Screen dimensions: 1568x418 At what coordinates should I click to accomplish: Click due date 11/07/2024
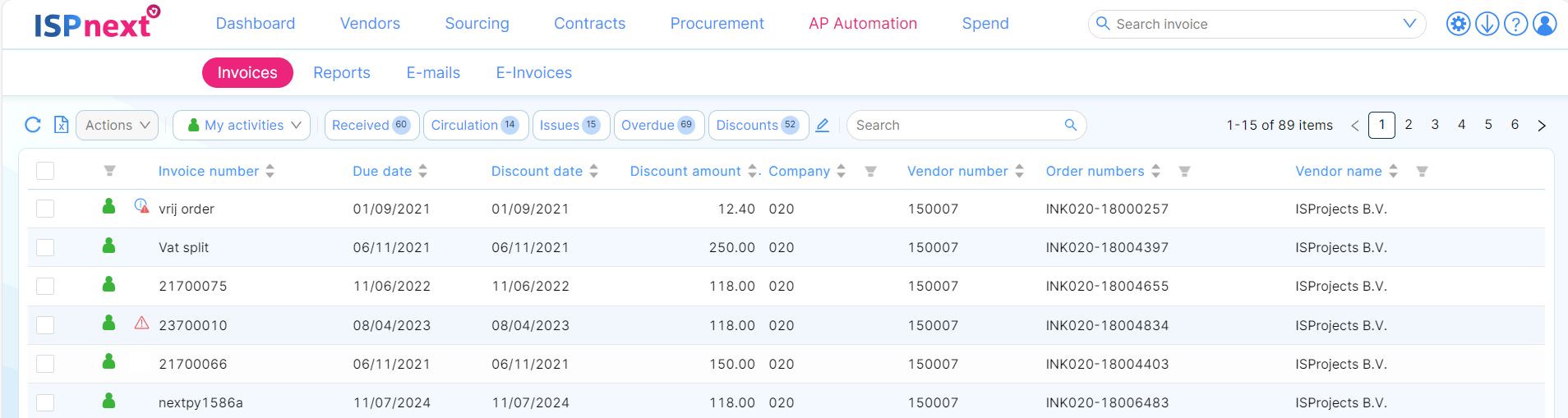coord(391,402)
